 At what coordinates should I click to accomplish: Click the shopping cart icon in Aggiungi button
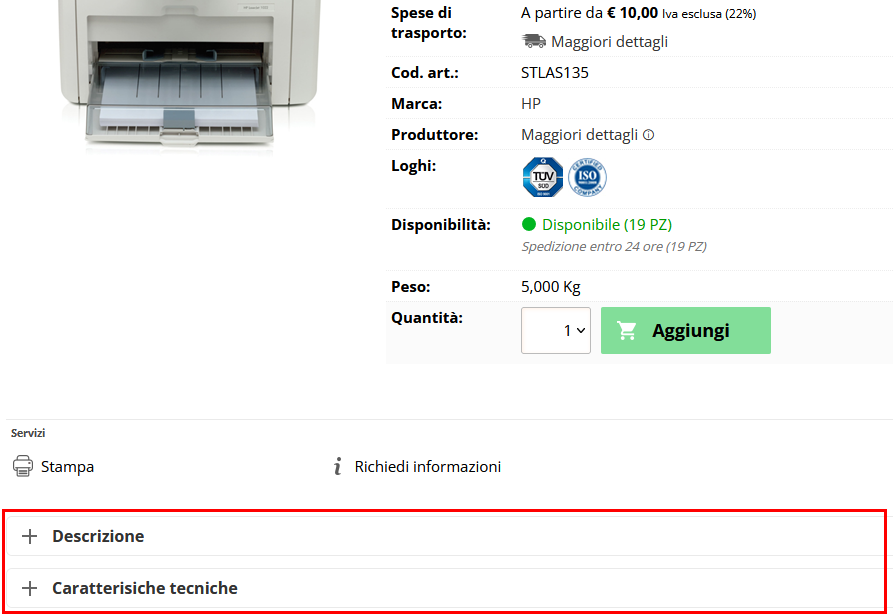coord(626,330)
